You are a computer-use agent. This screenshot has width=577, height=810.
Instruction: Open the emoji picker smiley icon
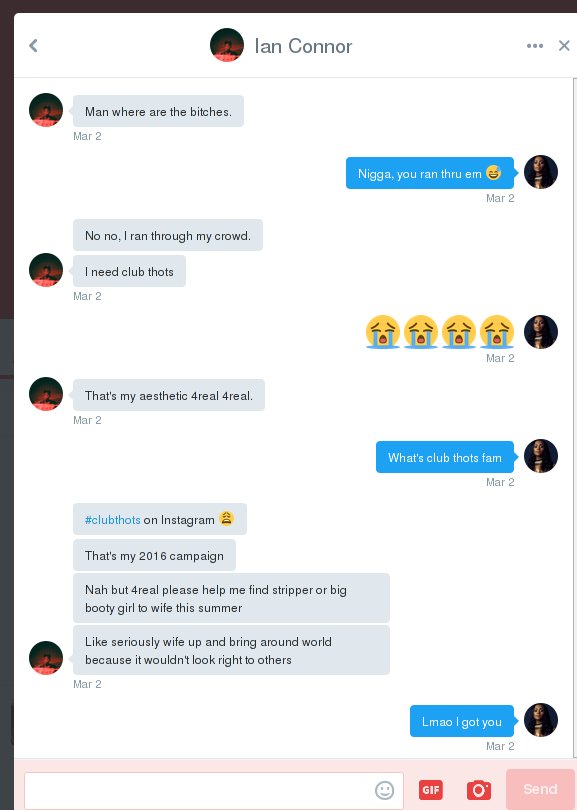coord(384,789)
